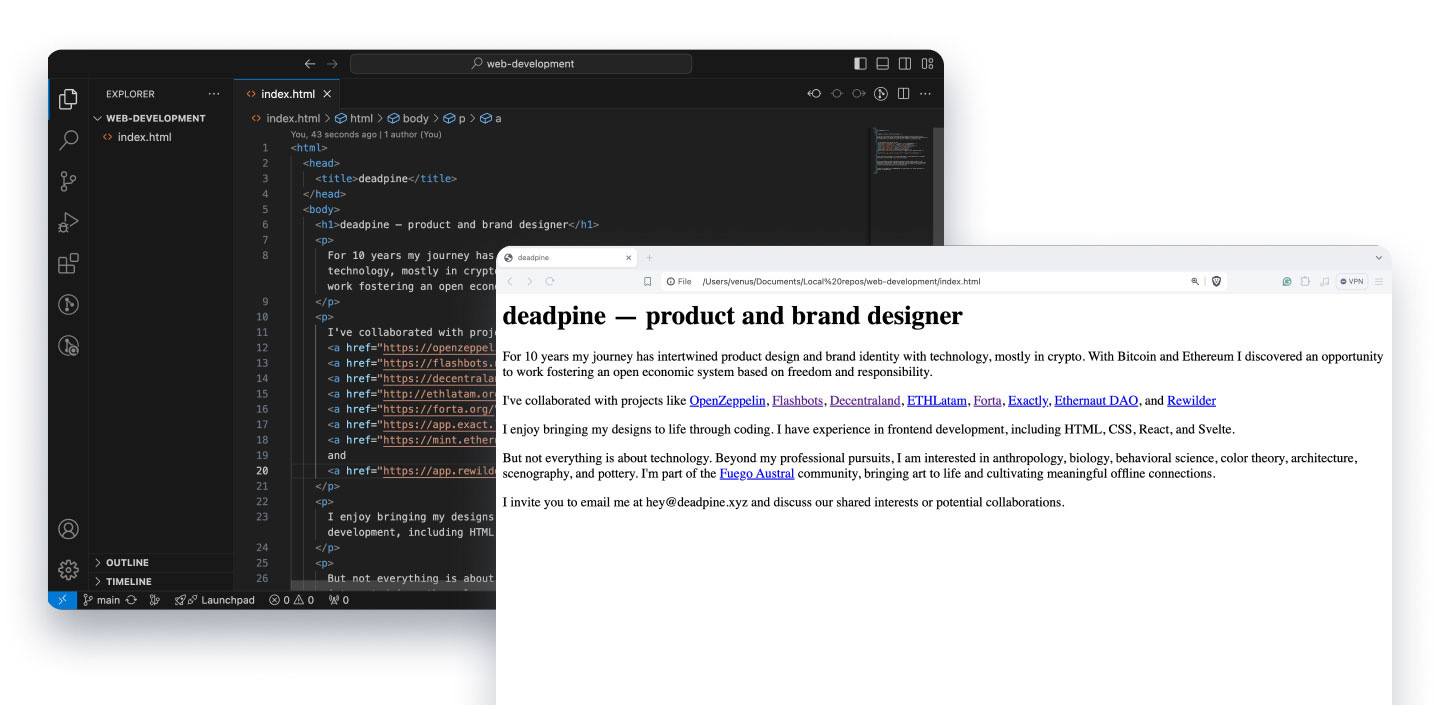Split the editor to the right
Image resolution: width=1440 pixels, height=705 pixels.
(x=903, y=94)
